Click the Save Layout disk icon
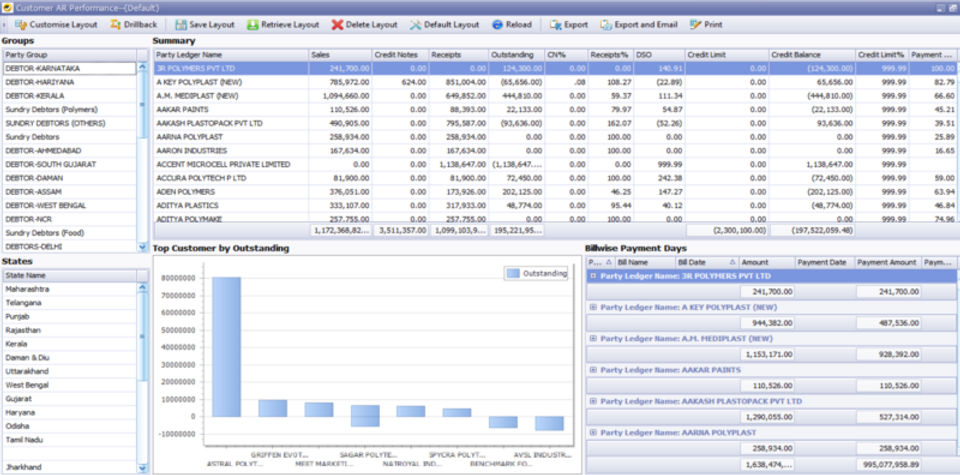The image size is (960, 475). click(180, 24)
